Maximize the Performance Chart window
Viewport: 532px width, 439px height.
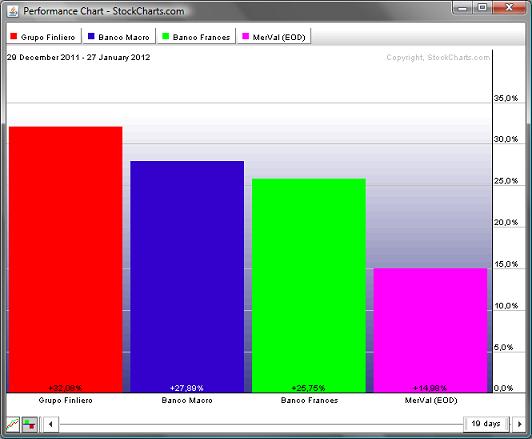482,7
